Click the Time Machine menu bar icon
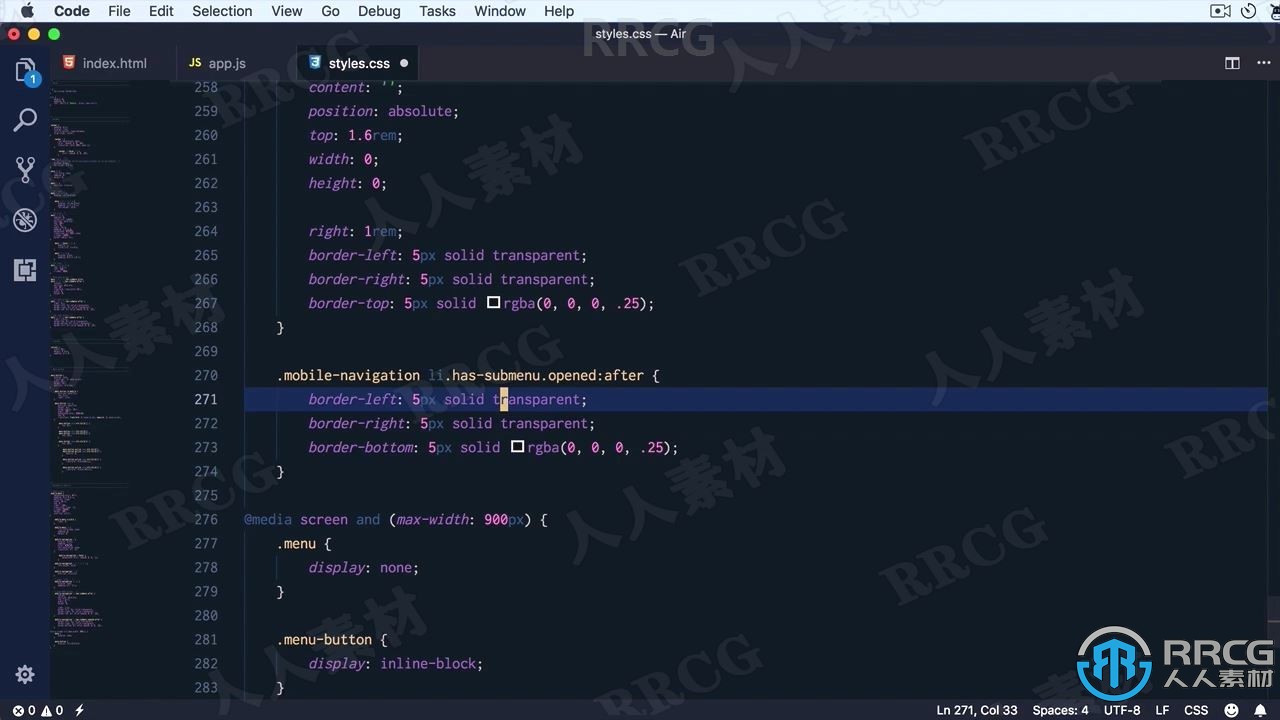The image size is (1280, 720). pyautogui.click(x=1249, y=11)
